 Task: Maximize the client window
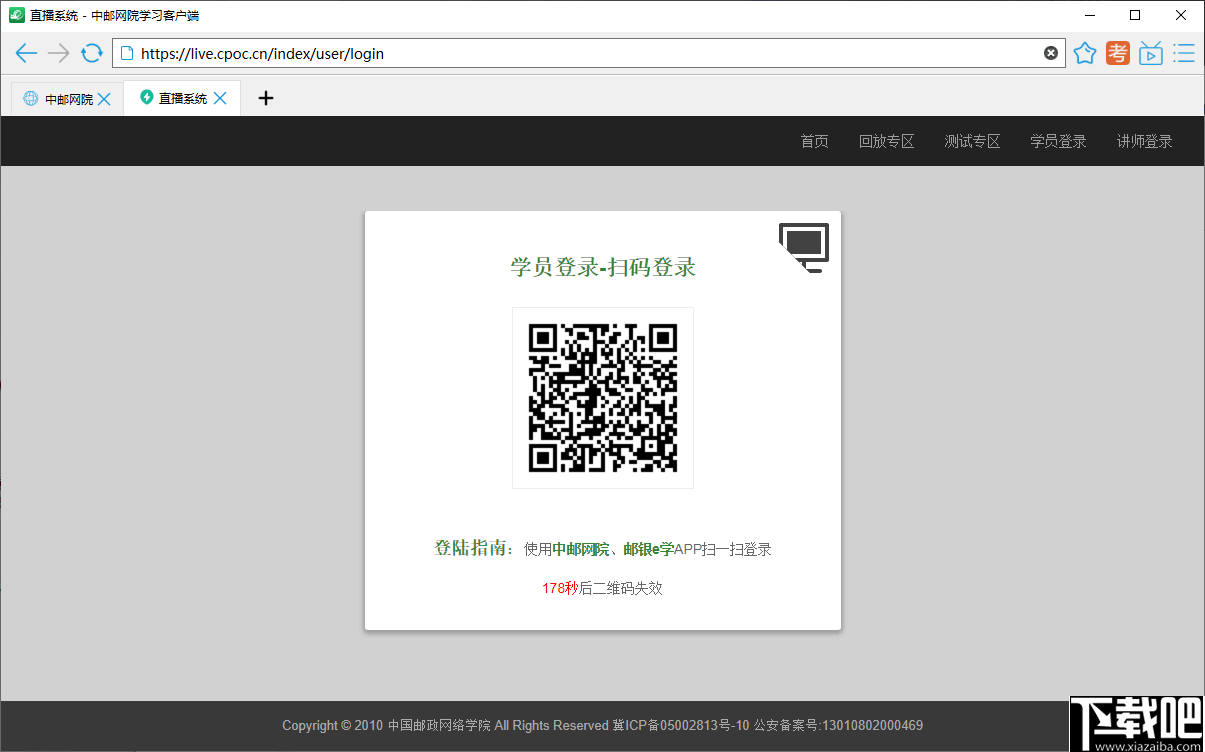tap(1135, 15)
